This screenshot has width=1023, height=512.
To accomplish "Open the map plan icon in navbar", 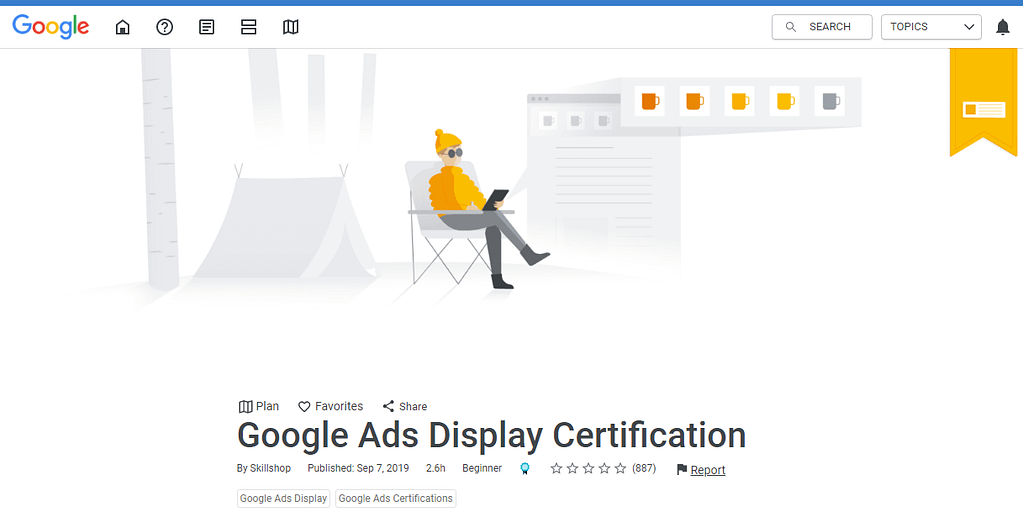I will click(290, 27).
